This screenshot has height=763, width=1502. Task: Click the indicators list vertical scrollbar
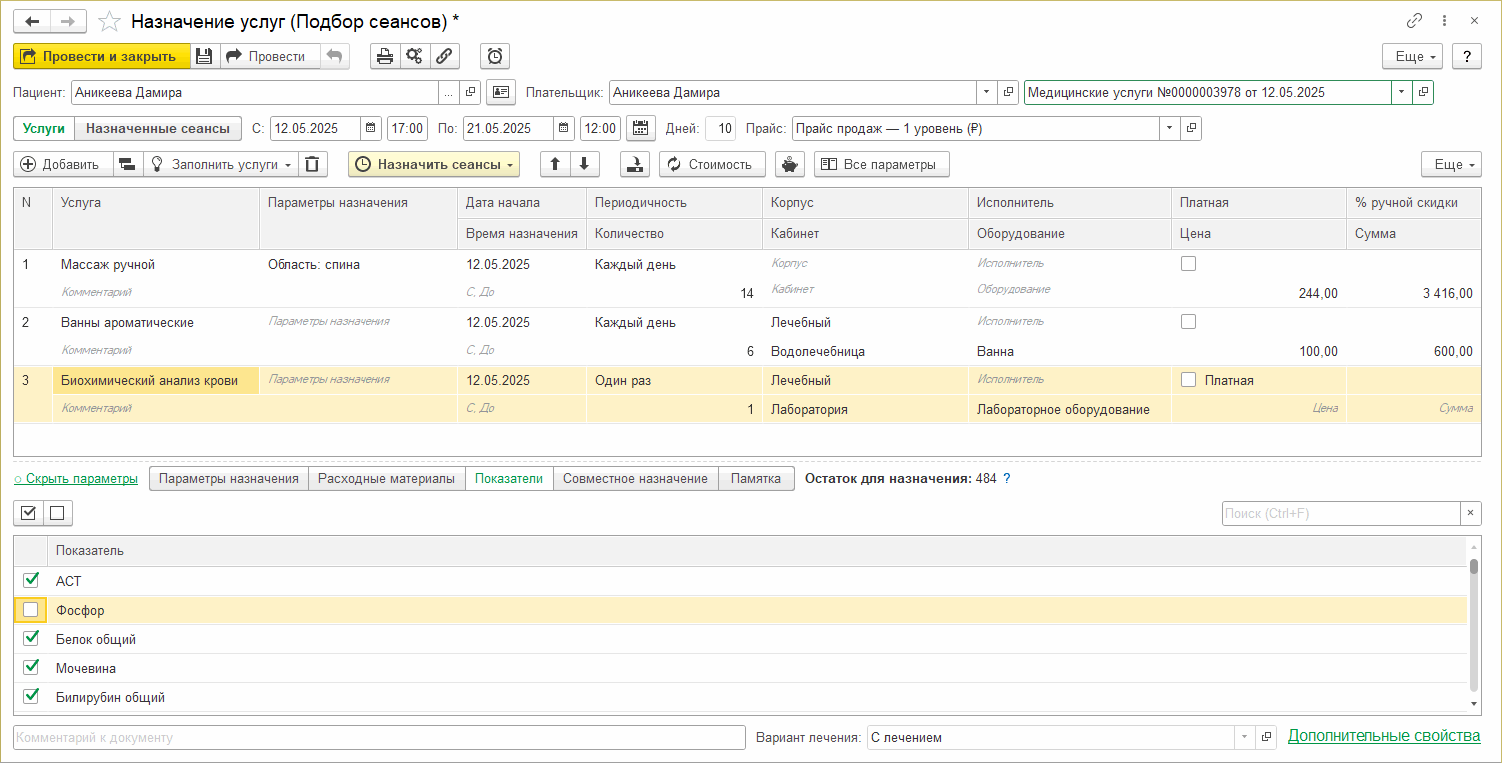tap(1473, 630)
